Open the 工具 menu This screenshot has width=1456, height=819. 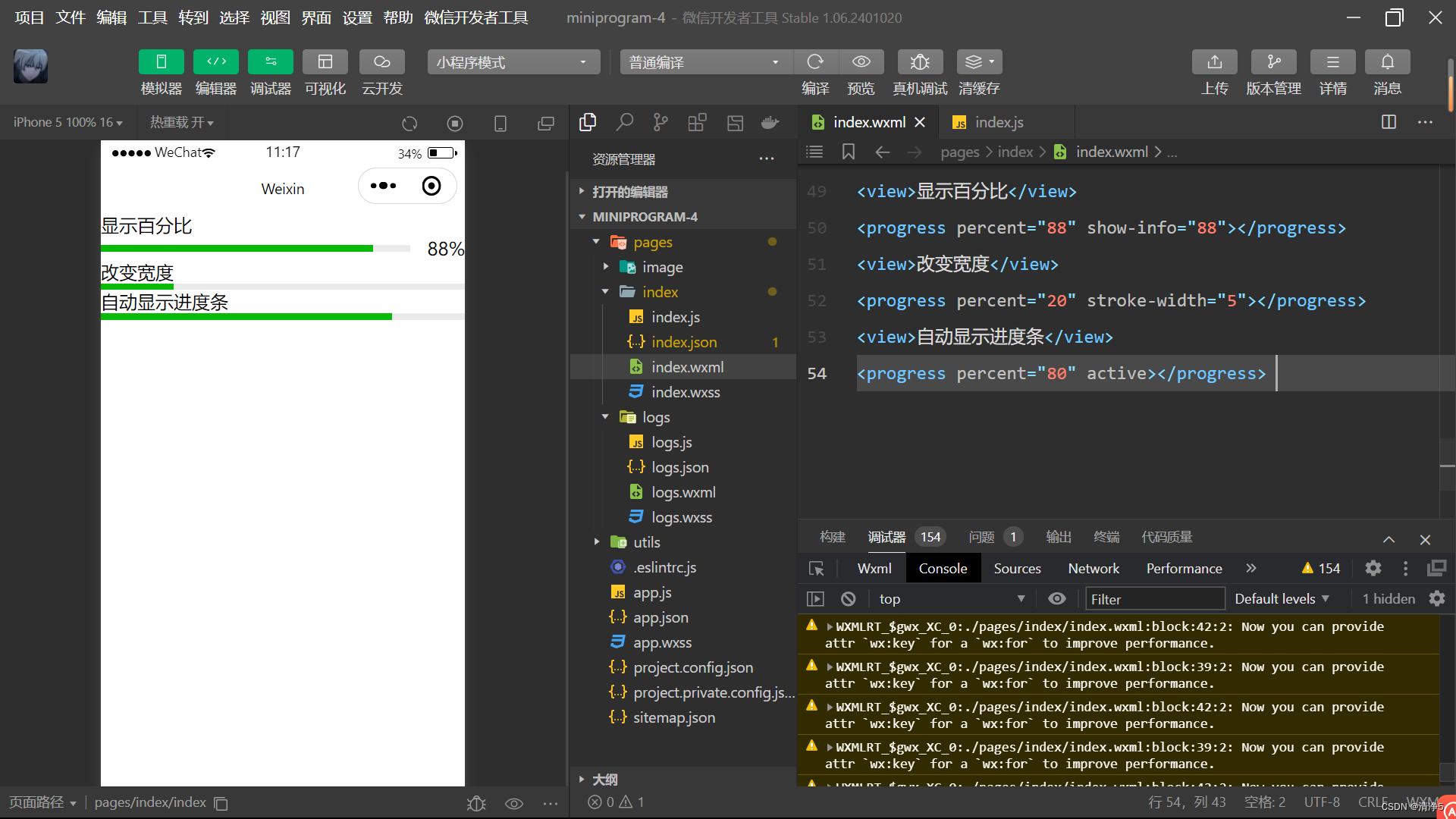[x=152, y=17]
